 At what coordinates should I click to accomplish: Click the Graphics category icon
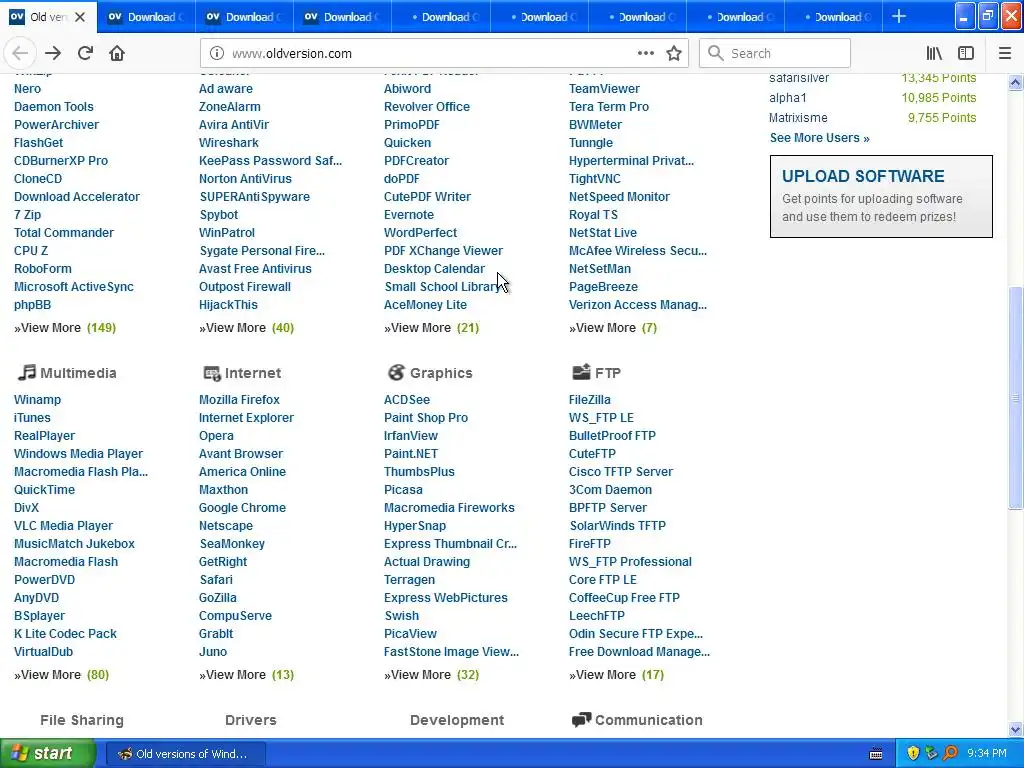396,372
